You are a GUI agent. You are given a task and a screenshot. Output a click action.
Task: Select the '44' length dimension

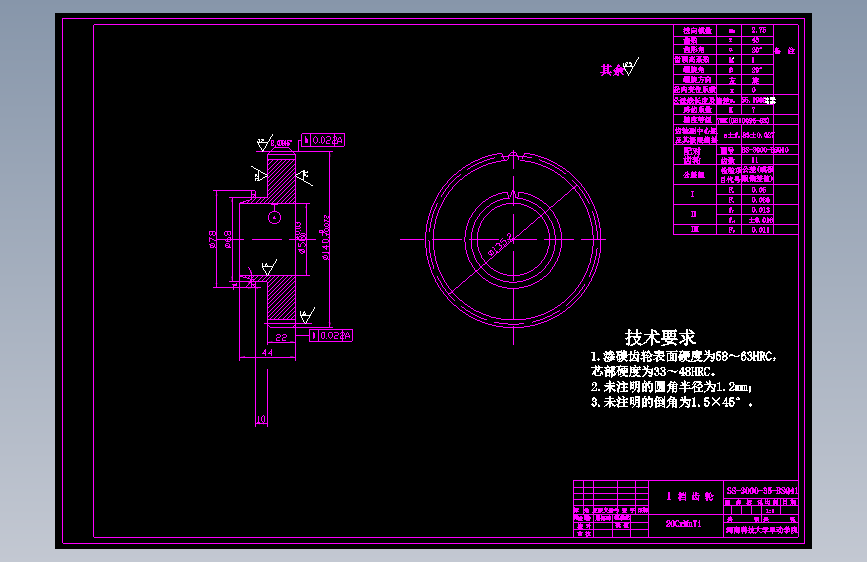[x=267, y=352]
